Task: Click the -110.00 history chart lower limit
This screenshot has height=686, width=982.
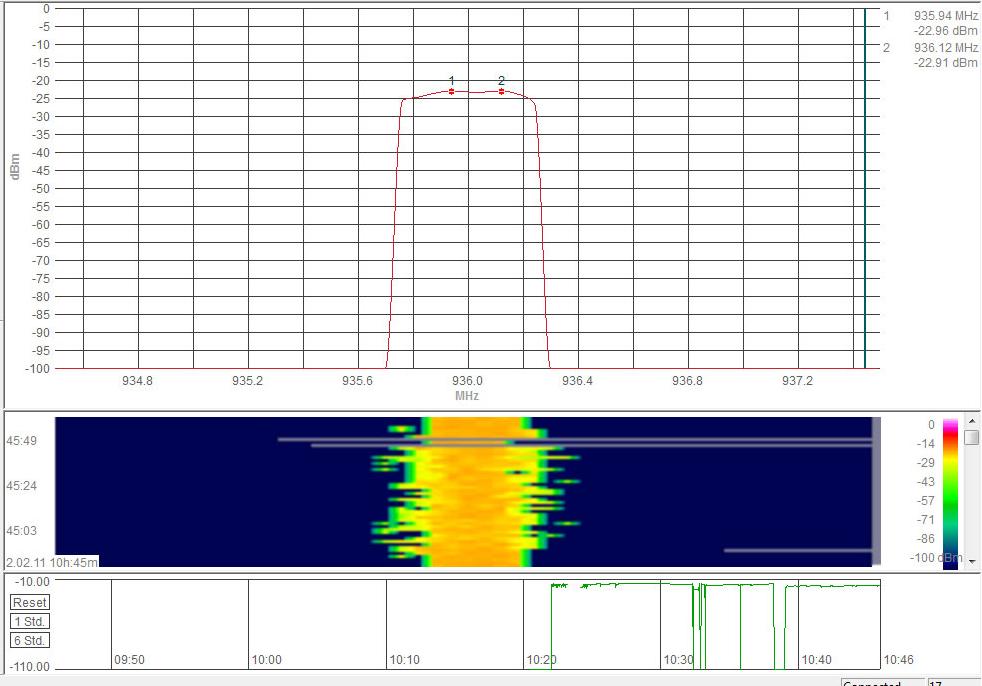Action: coord(29,667)
